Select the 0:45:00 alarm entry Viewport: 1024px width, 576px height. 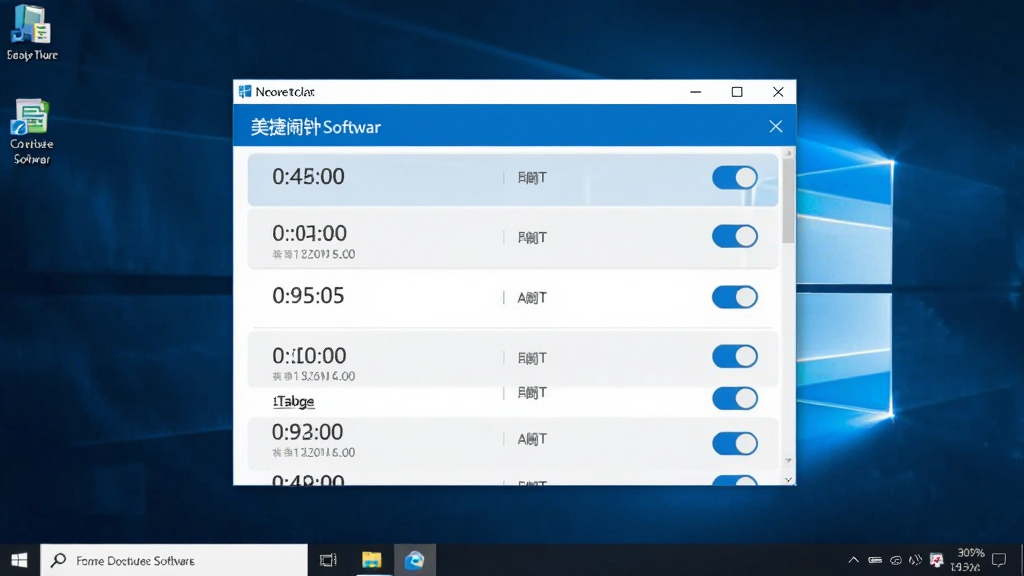513,180
